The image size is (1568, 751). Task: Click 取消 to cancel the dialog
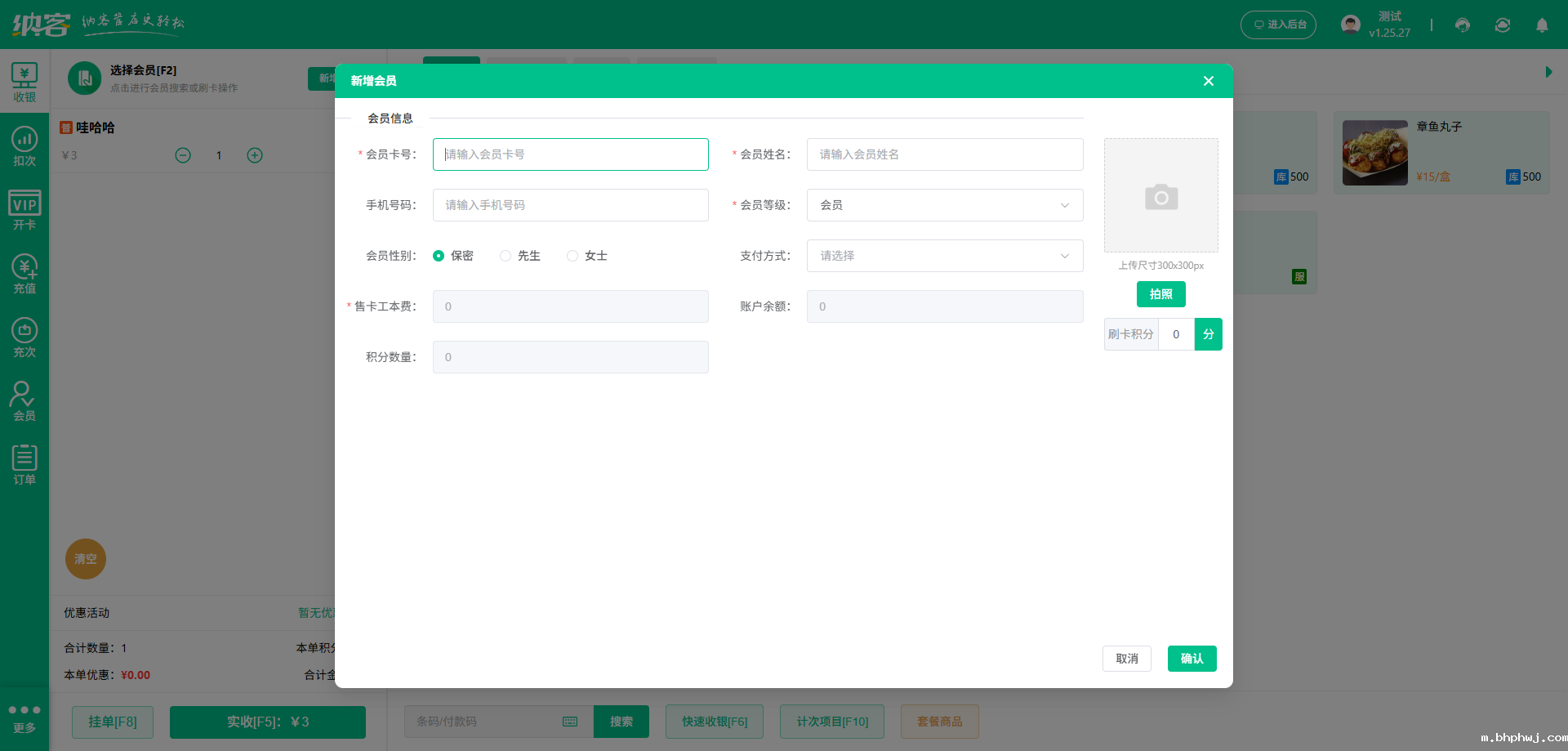[1127, 659]
